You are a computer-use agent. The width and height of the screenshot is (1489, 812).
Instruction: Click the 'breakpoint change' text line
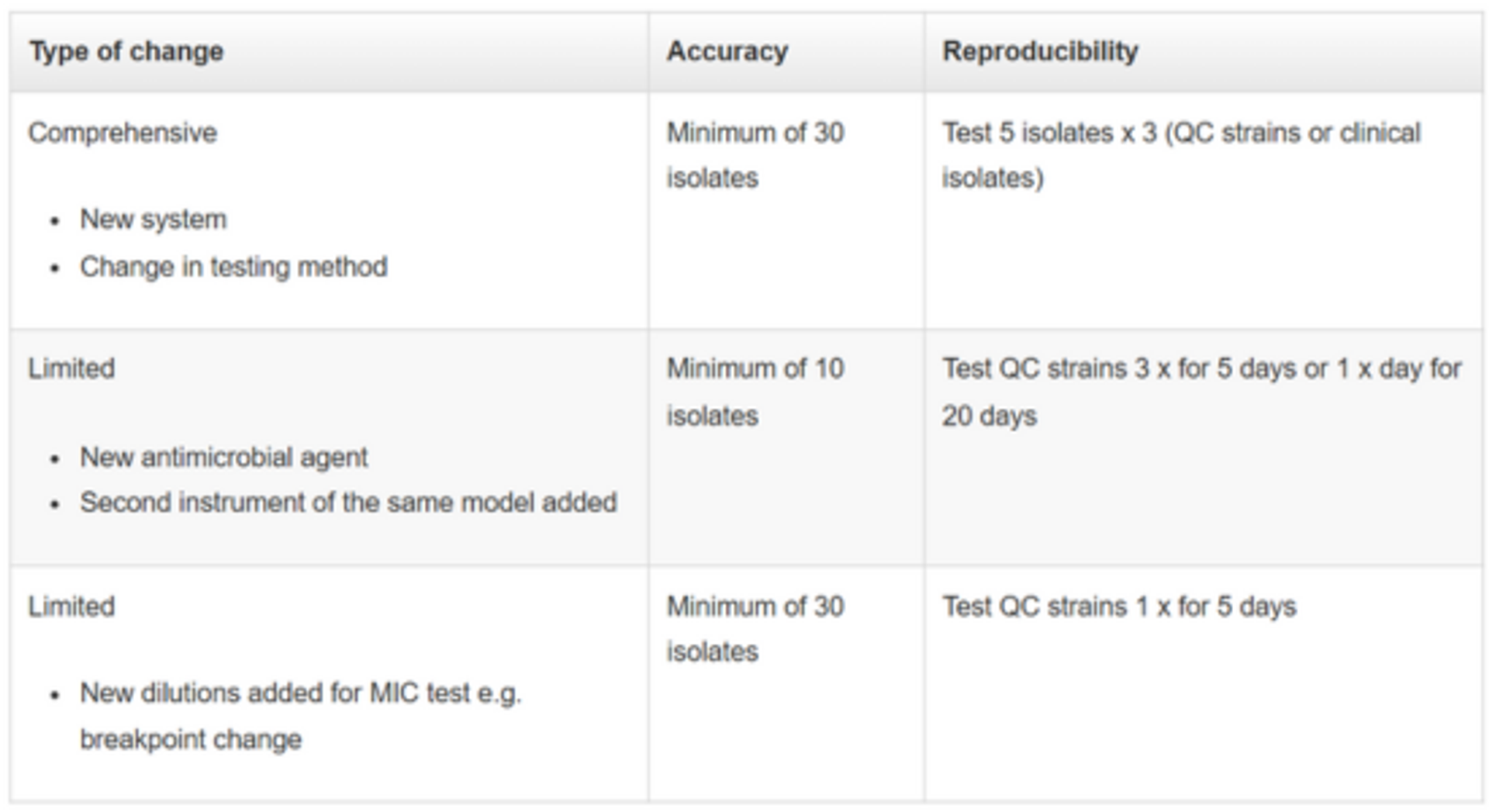click(x=191, y=740)
